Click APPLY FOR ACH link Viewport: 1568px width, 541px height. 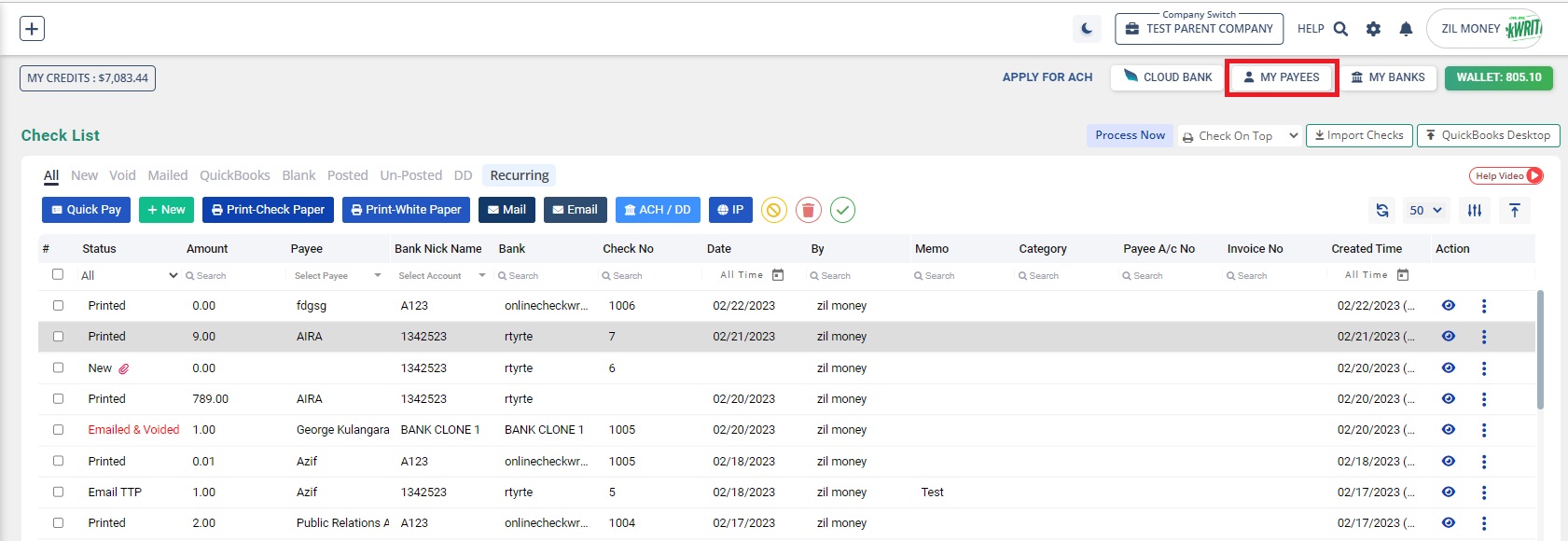tap(1047, 77)
